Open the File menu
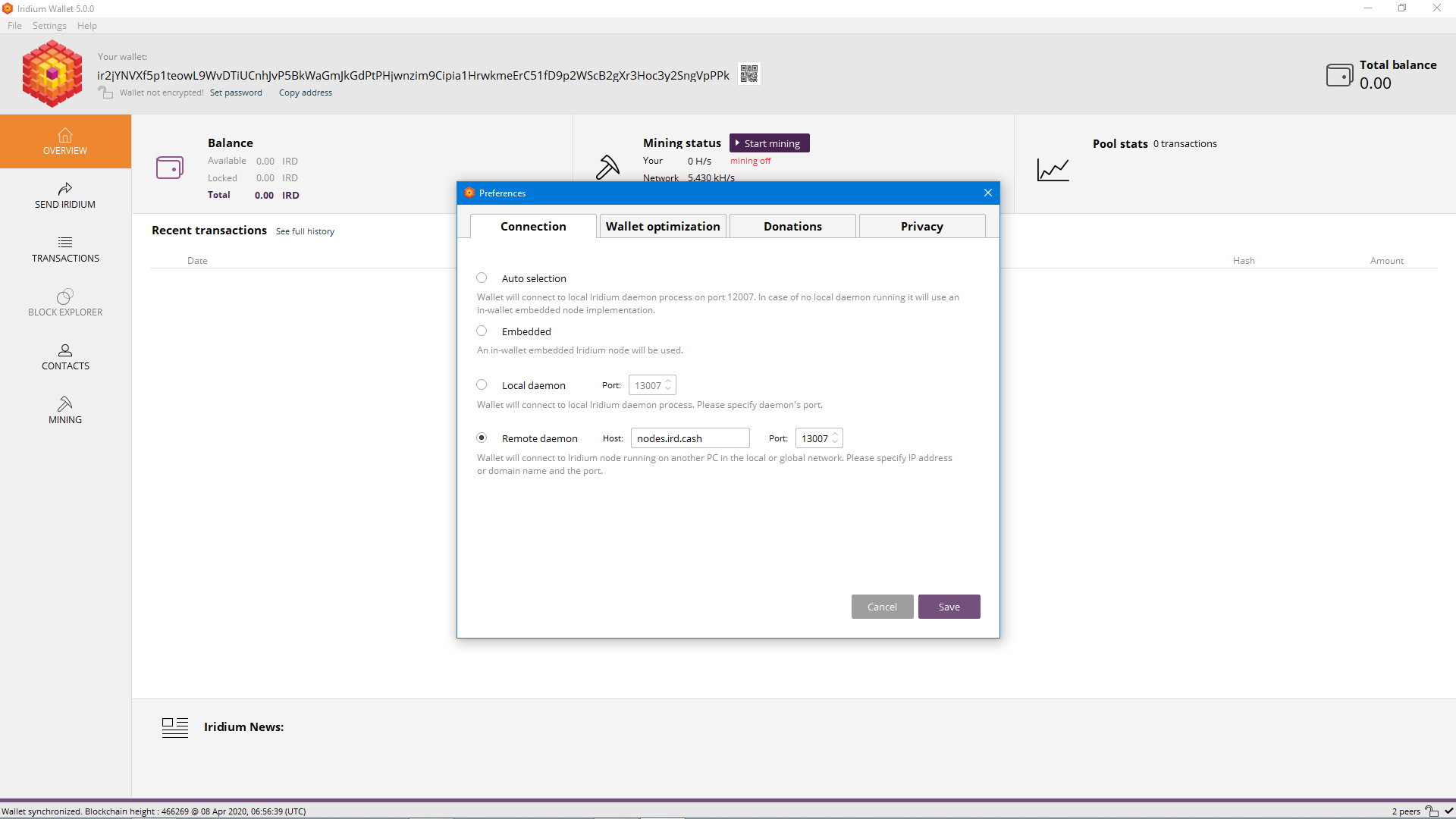Image resolution: width=1456 pixels, height=819 pixels. tap(14, 25)
